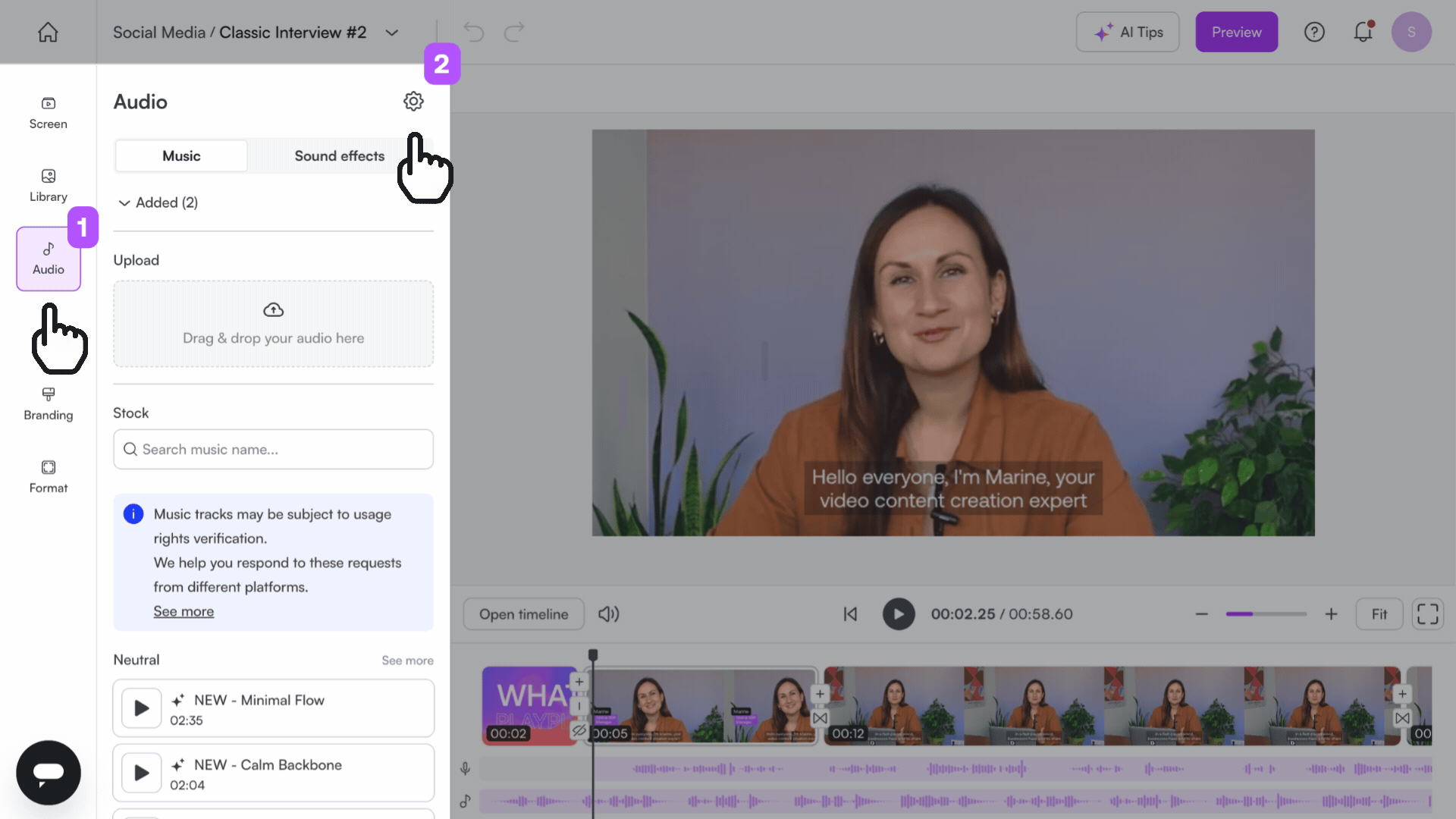Fit the timeline using Fit button
This screenshot has height=819, width=1456.
1379,614
